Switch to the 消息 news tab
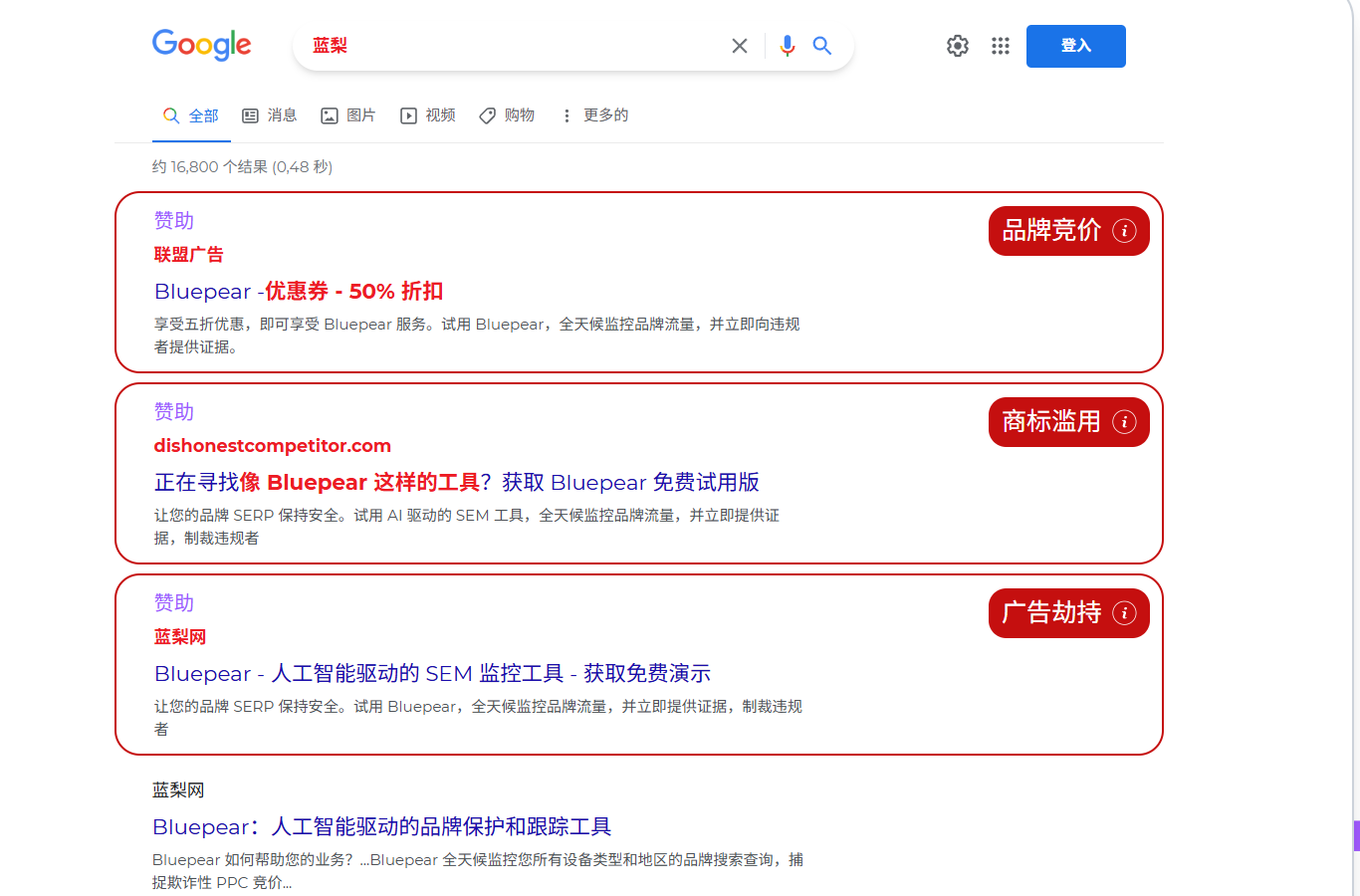The height and width of the screenshot is (896, 1360). click(x=270, y=115)
